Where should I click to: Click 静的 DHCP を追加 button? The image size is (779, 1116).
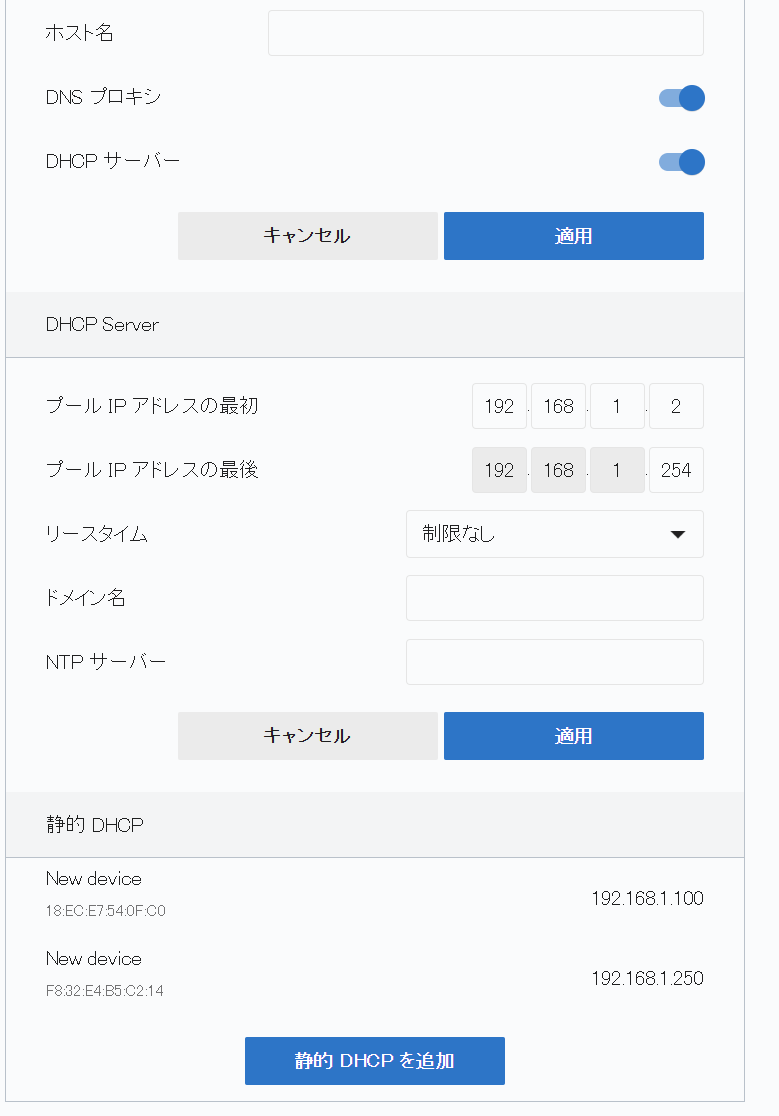(374, 1061)
